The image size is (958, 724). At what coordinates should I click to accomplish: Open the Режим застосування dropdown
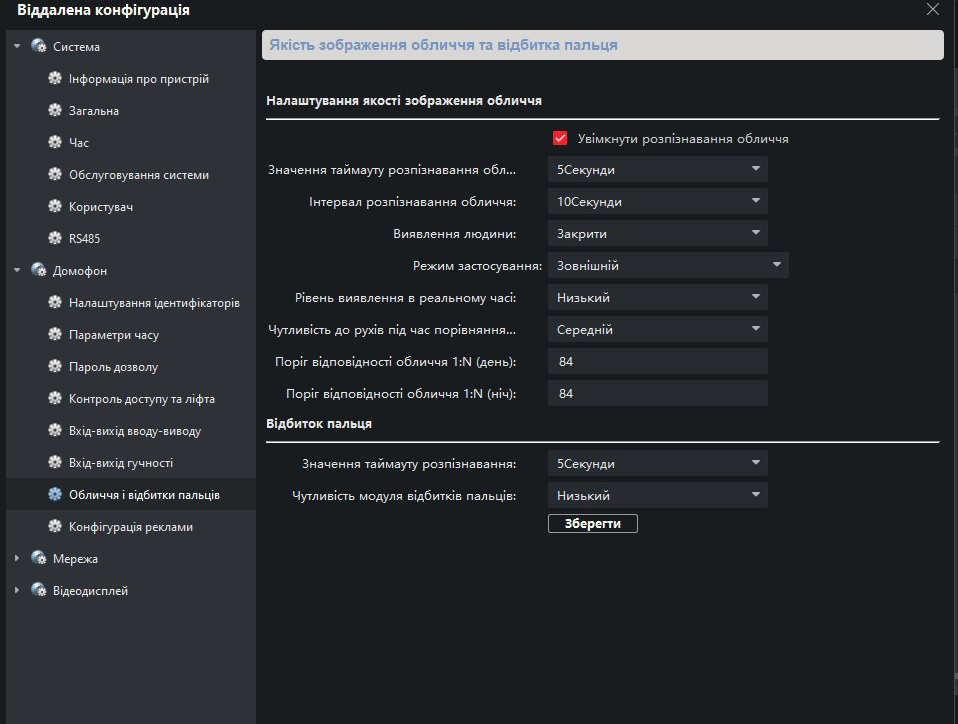pyautogui.click(x=667, y=266)
